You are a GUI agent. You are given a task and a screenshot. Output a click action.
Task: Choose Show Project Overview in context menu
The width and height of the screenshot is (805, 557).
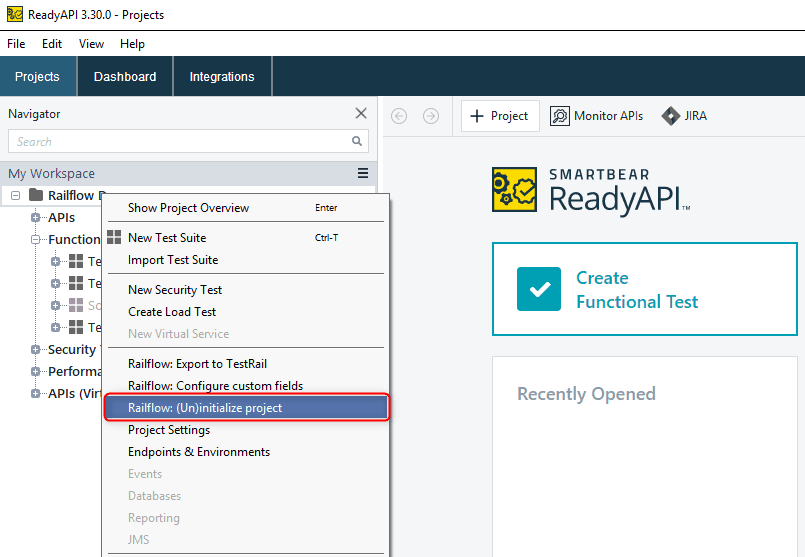(245, 208)
